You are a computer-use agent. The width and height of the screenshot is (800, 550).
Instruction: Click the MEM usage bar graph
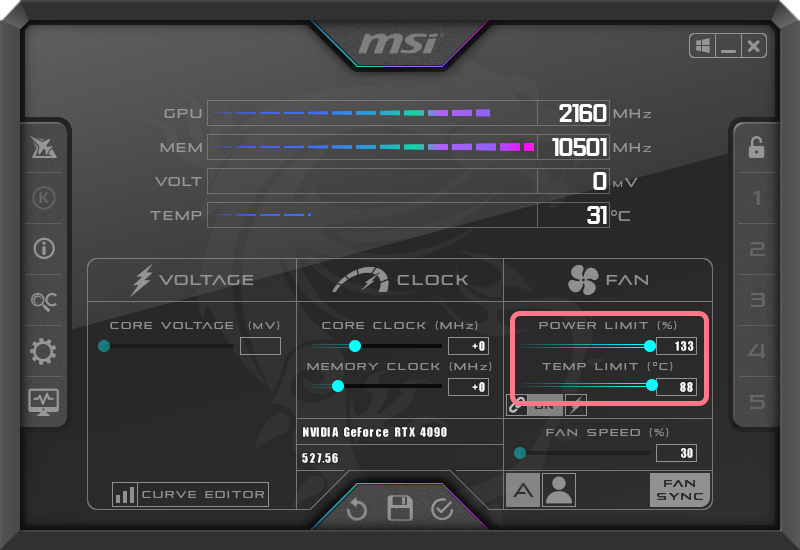(x=372, y=147)
